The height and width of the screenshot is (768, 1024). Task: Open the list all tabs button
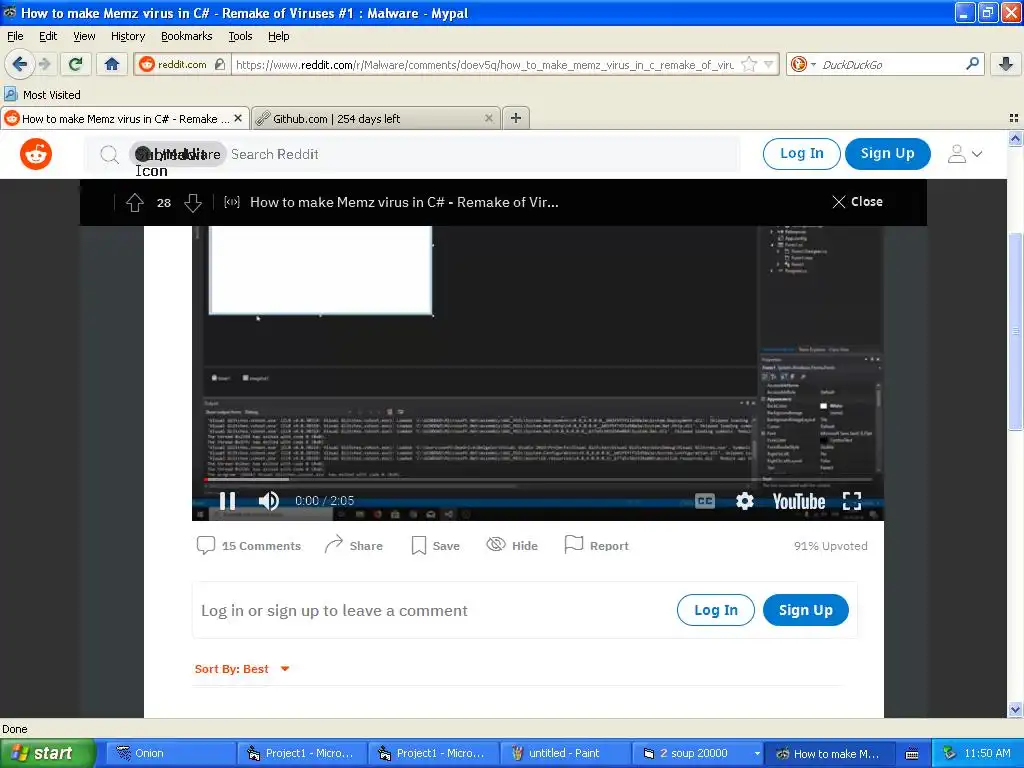point(1014,118)
